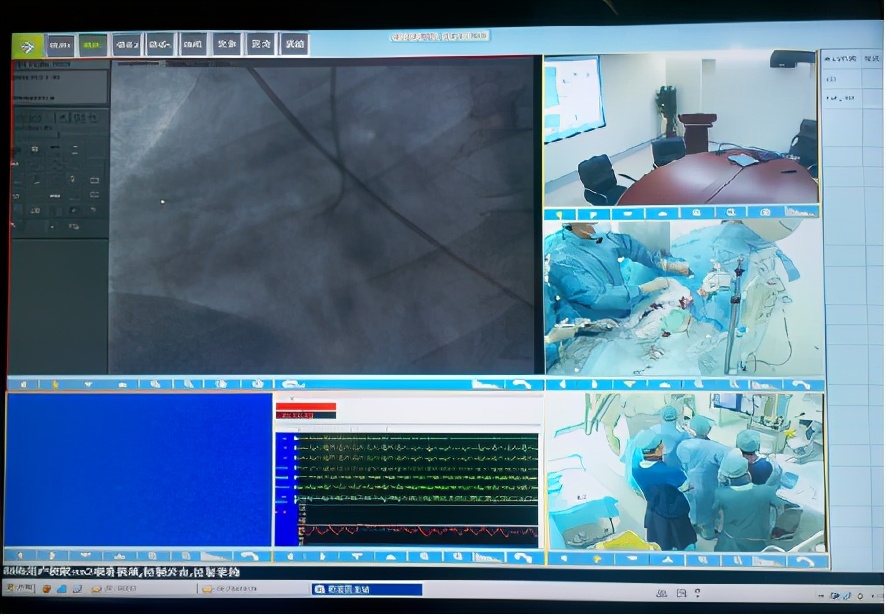This screenshot has width=886, height=616.
Task: Pan right on the ECG waveform pane bar
Action: pos(323,557)
